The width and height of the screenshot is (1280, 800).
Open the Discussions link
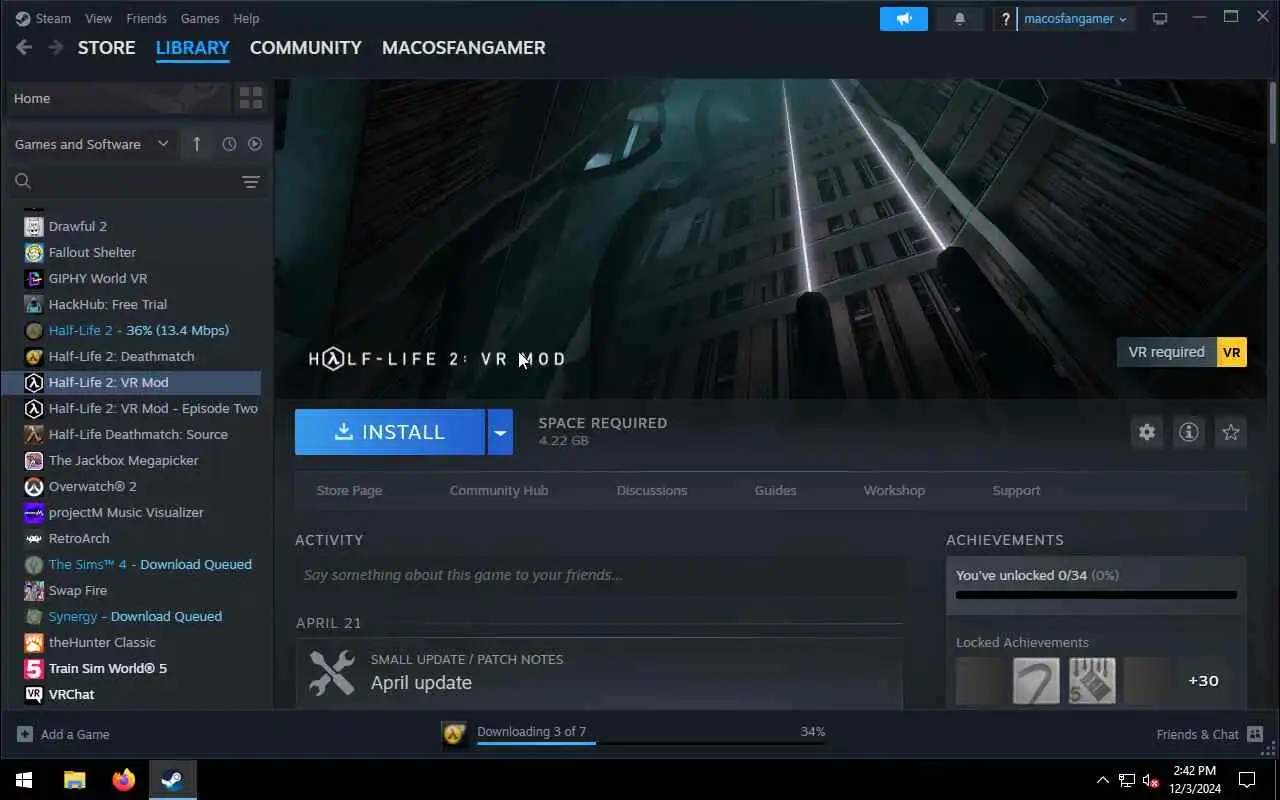tap(652, 490)
